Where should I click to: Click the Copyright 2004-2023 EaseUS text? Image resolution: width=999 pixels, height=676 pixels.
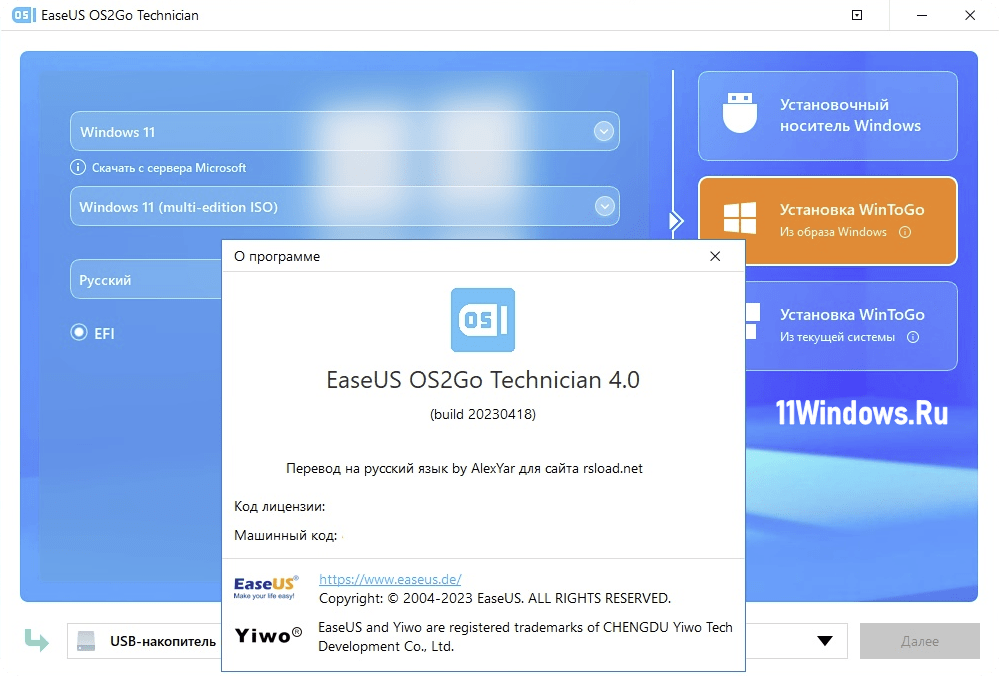pyautogui.click(x=495, y=598)
